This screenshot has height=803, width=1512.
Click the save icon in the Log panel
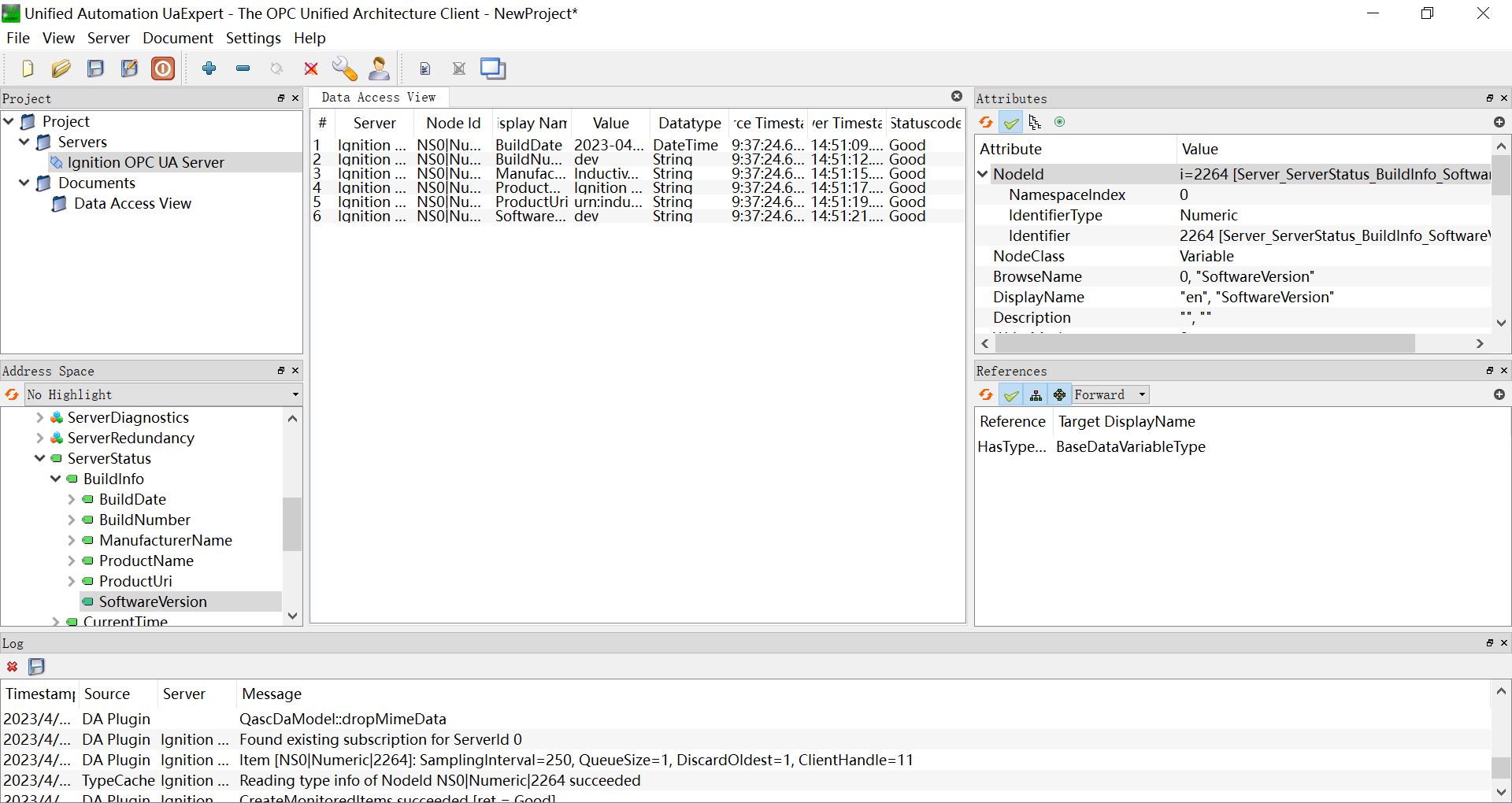(x=36, y=667)
